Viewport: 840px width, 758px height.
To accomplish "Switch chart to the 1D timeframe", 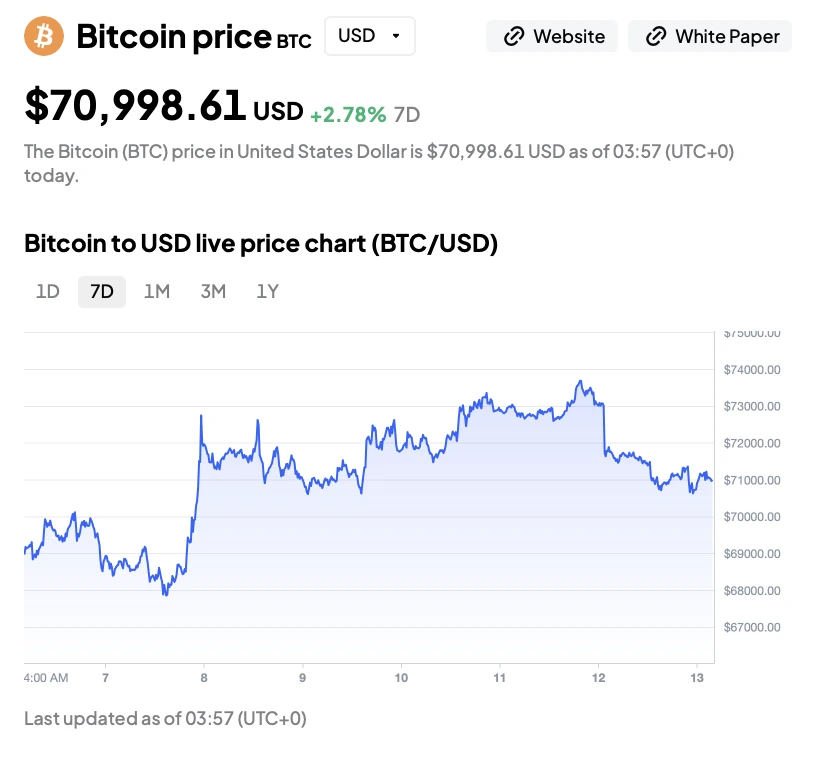I will pyautogui.click(x=48, y=292).
